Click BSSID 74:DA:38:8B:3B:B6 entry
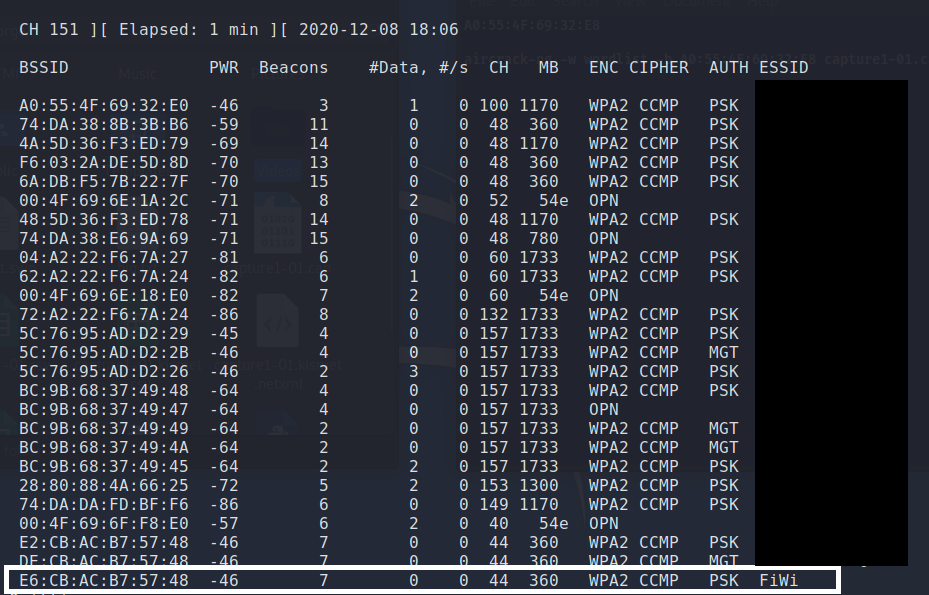929x595 pixels. [x=104, y=124]
